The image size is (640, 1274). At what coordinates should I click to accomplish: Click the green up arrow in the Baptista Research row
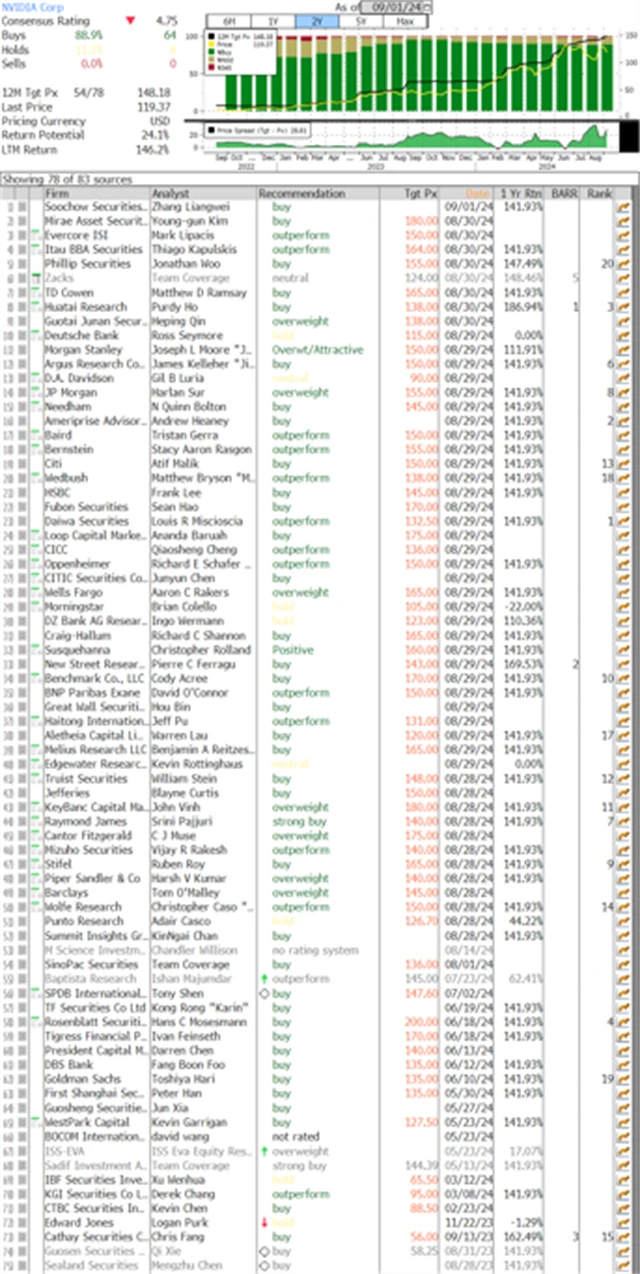pos(263,978)
